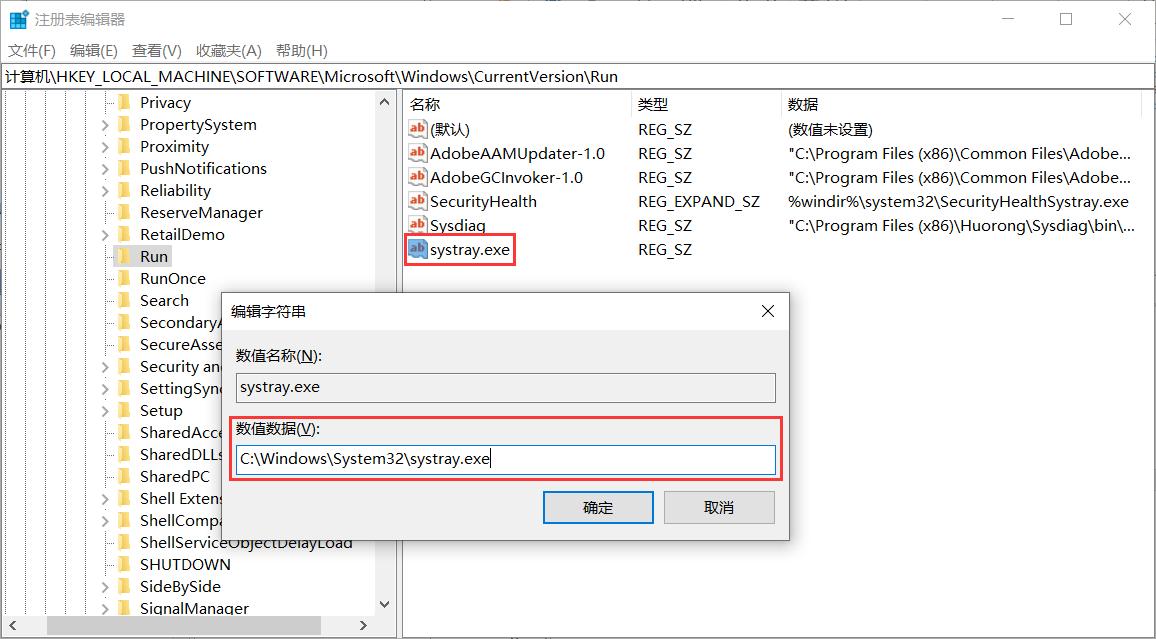Click the 确定 button
This screenshot has height=639, width=1156.
[x=597, y=507]
